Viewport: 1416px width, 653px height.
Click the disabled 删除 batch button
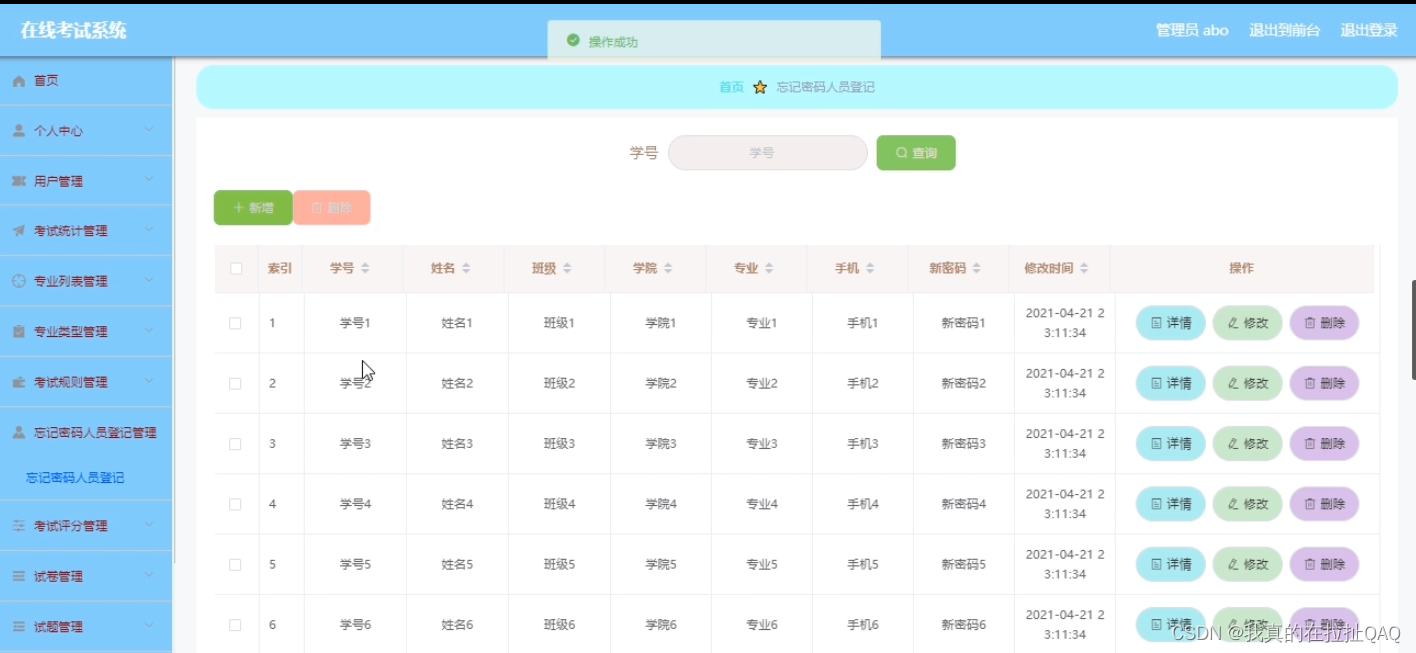[x=332, y=208]
